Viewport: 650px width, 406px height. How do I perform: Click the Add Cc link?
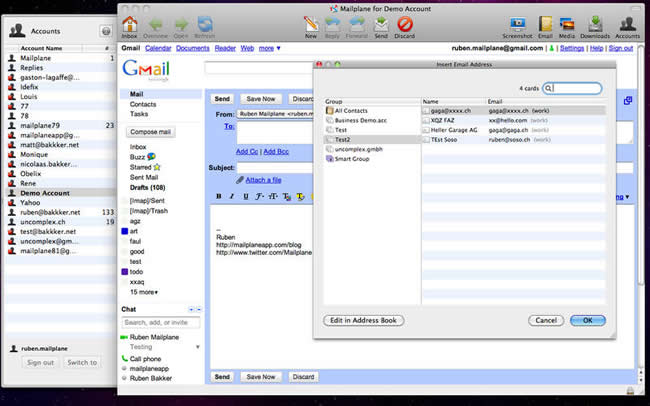pyautogui.click(x=247, y=151)
